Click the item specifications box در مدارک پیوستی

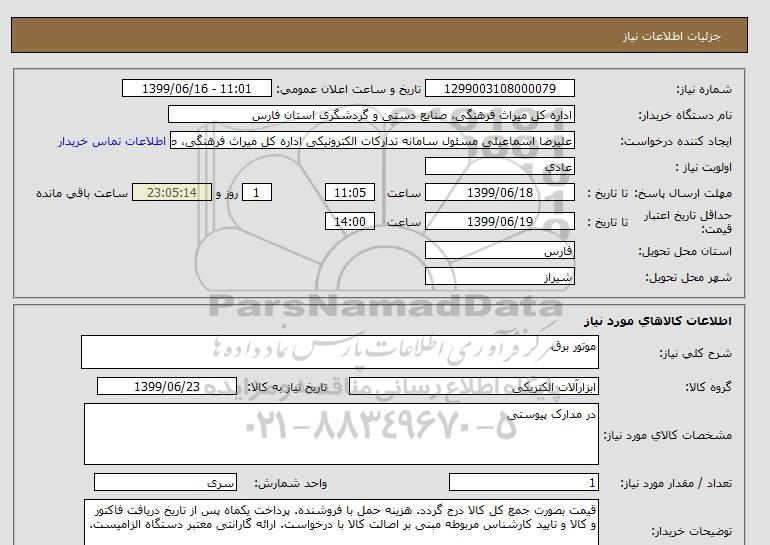(341, 434)
